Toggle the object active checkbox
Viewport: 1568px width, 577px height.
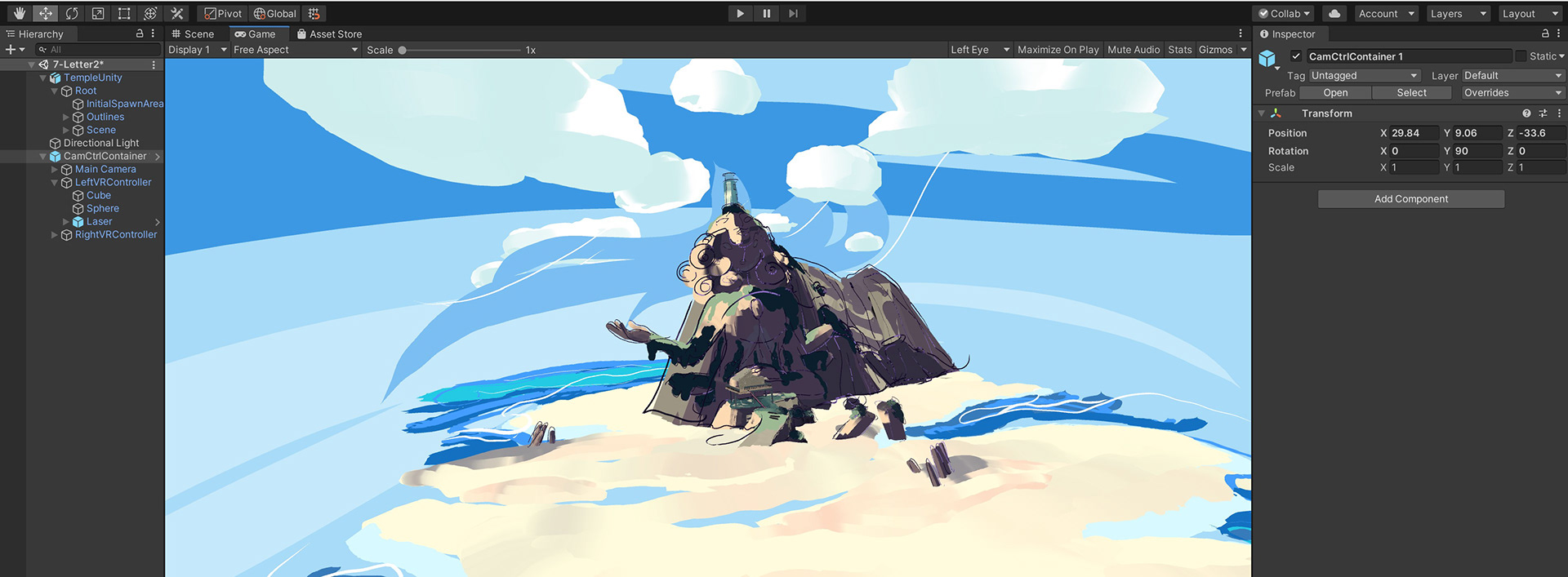pos(1296,56)
